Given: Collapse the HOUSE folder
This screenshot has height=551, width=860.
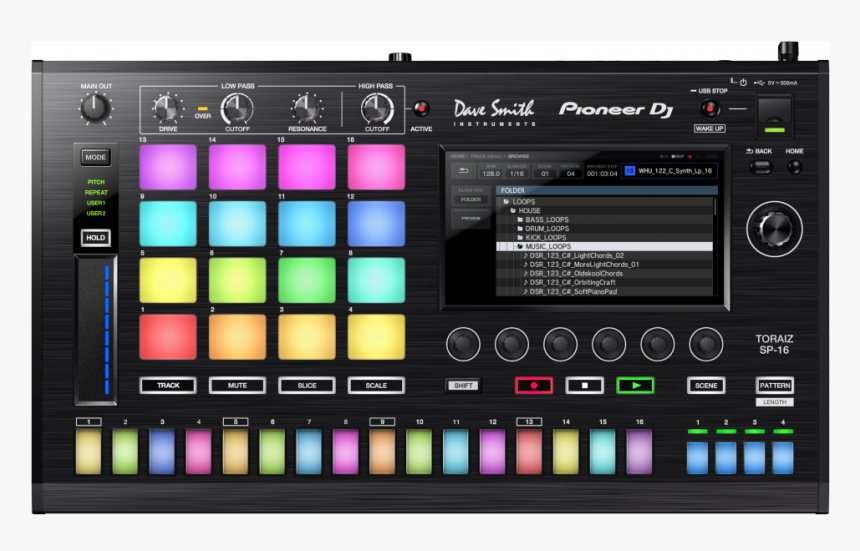Looking at the screenshot, I should point(604,211).
